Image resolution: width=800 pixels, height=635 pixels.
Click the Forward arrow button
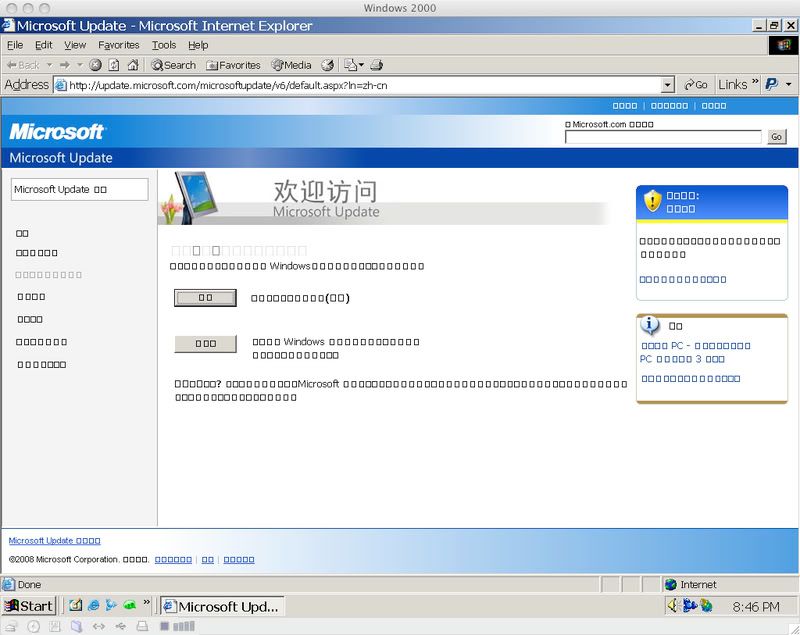click(64, 65)
